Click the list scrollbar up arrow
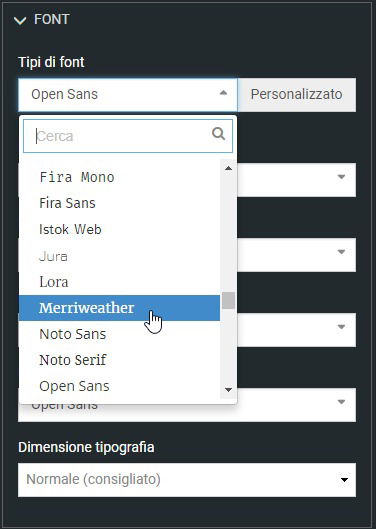The image size is (376, 529). tap(229, 168)
